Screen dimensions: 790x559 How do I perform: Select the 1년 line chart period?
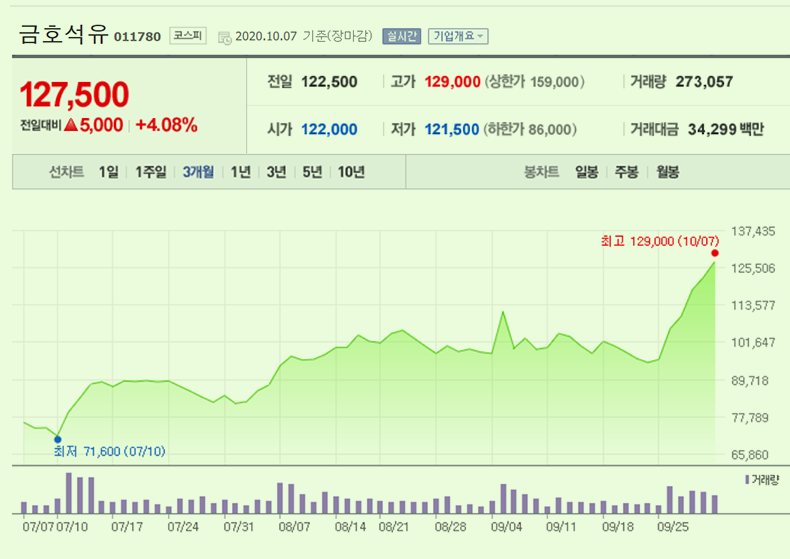tap(240, 172)
